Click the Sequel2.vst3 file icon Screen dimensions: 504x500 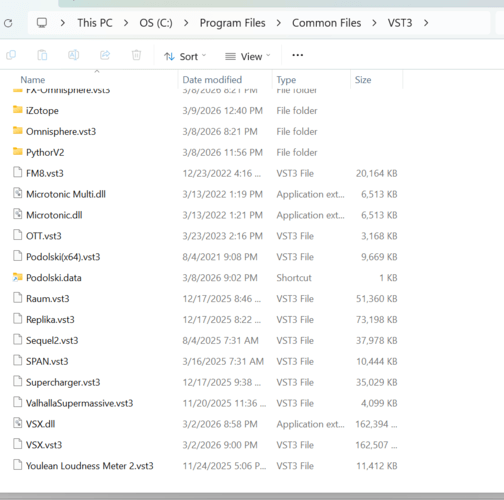pos(17,340)
